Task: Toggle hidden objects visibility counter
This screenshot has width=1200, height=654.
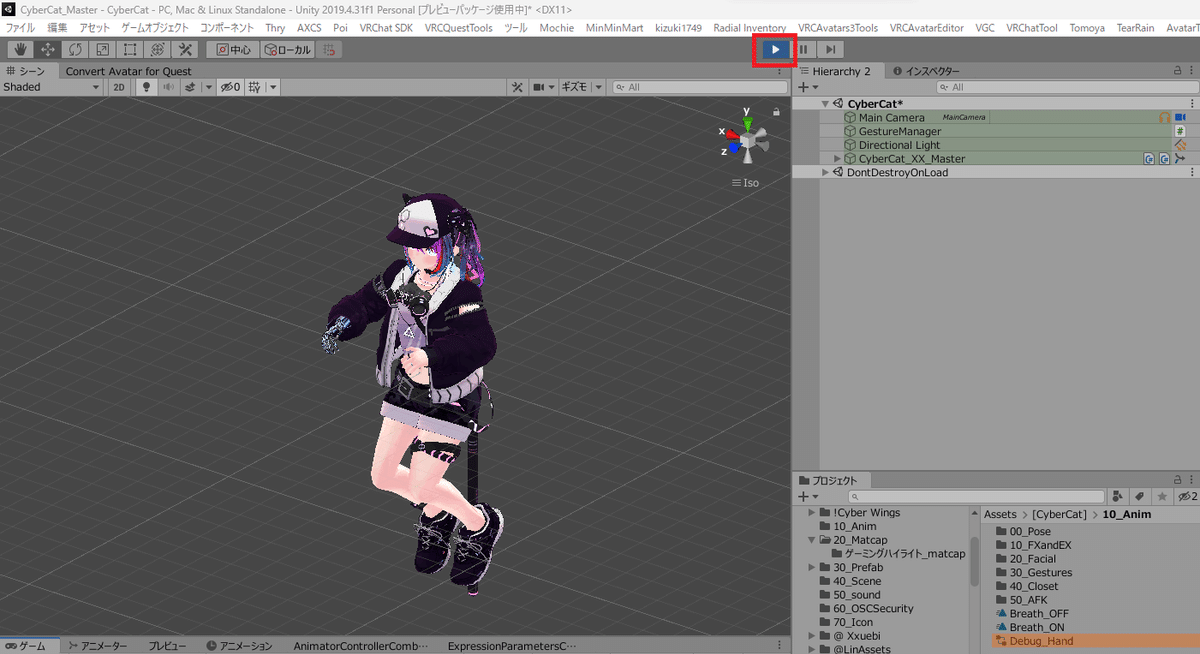Action: (x=230, y=87)
